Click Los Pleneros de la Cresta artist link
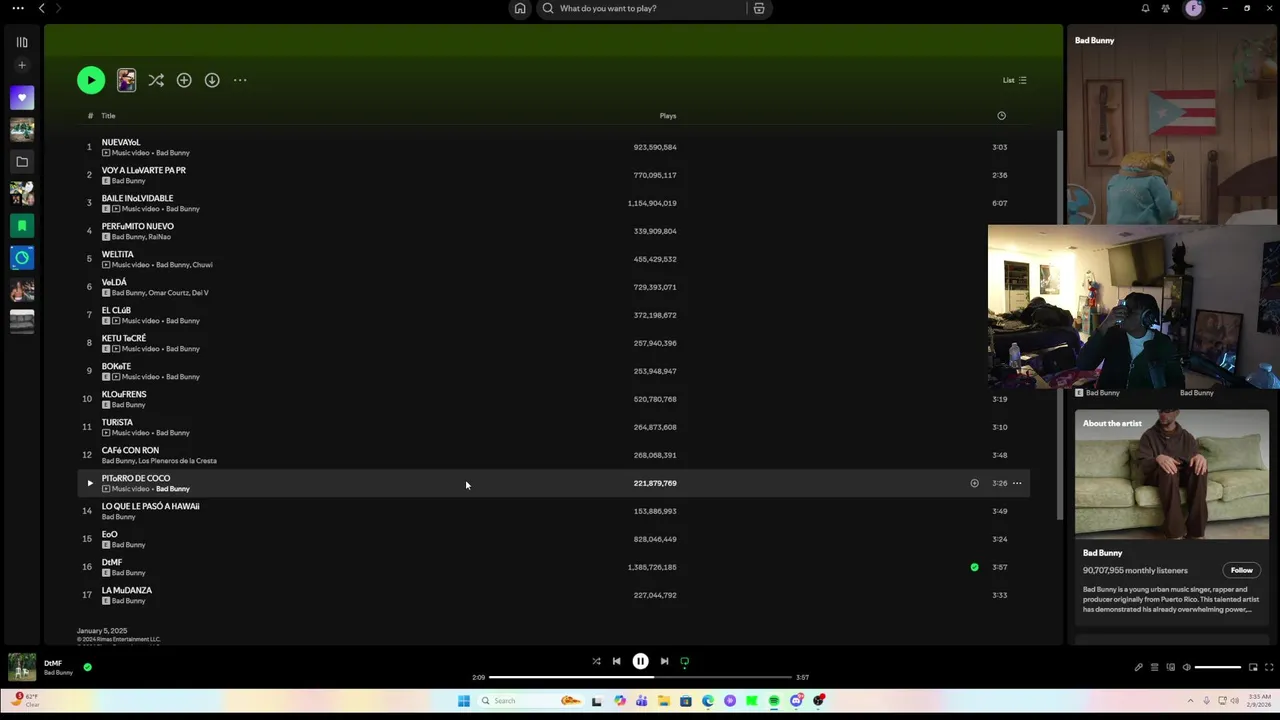 tap(178, 461)
